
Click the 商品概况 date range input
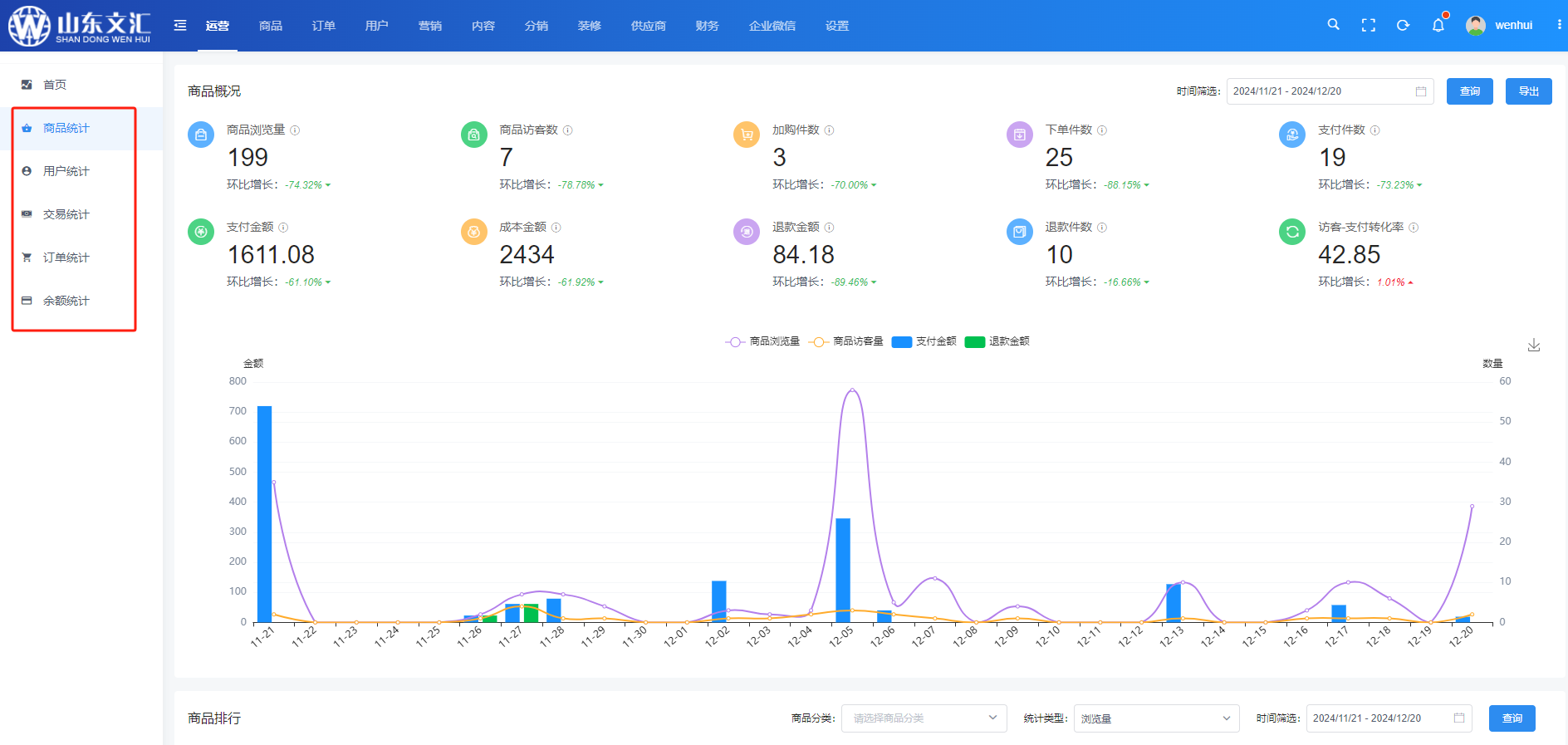click(x=1330, y=91)
